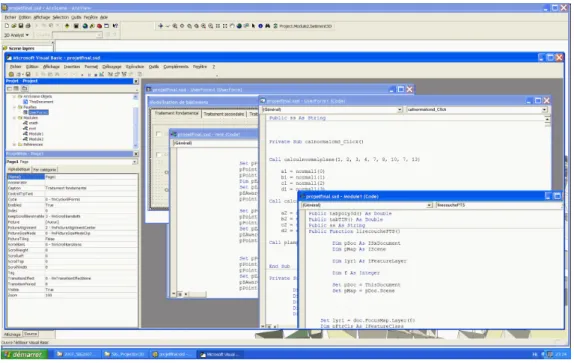This screenshot has width=574, height=363.
Task: Select Module1 in project tree
Action: point(36,134)
